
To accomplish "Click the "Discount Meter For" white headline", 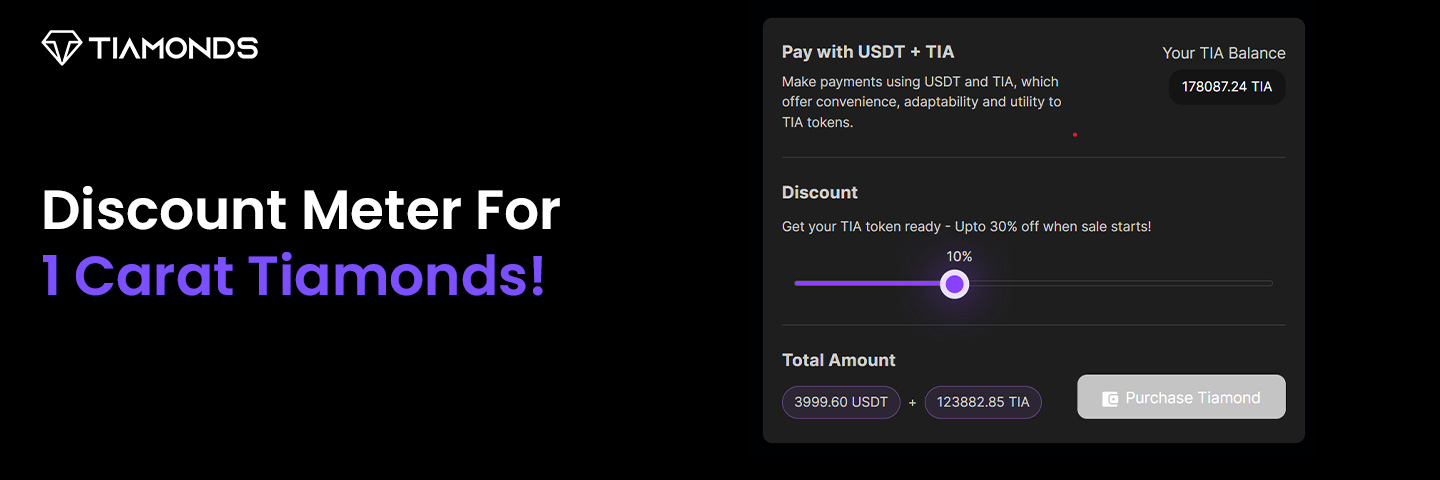I will pos(301,210).
